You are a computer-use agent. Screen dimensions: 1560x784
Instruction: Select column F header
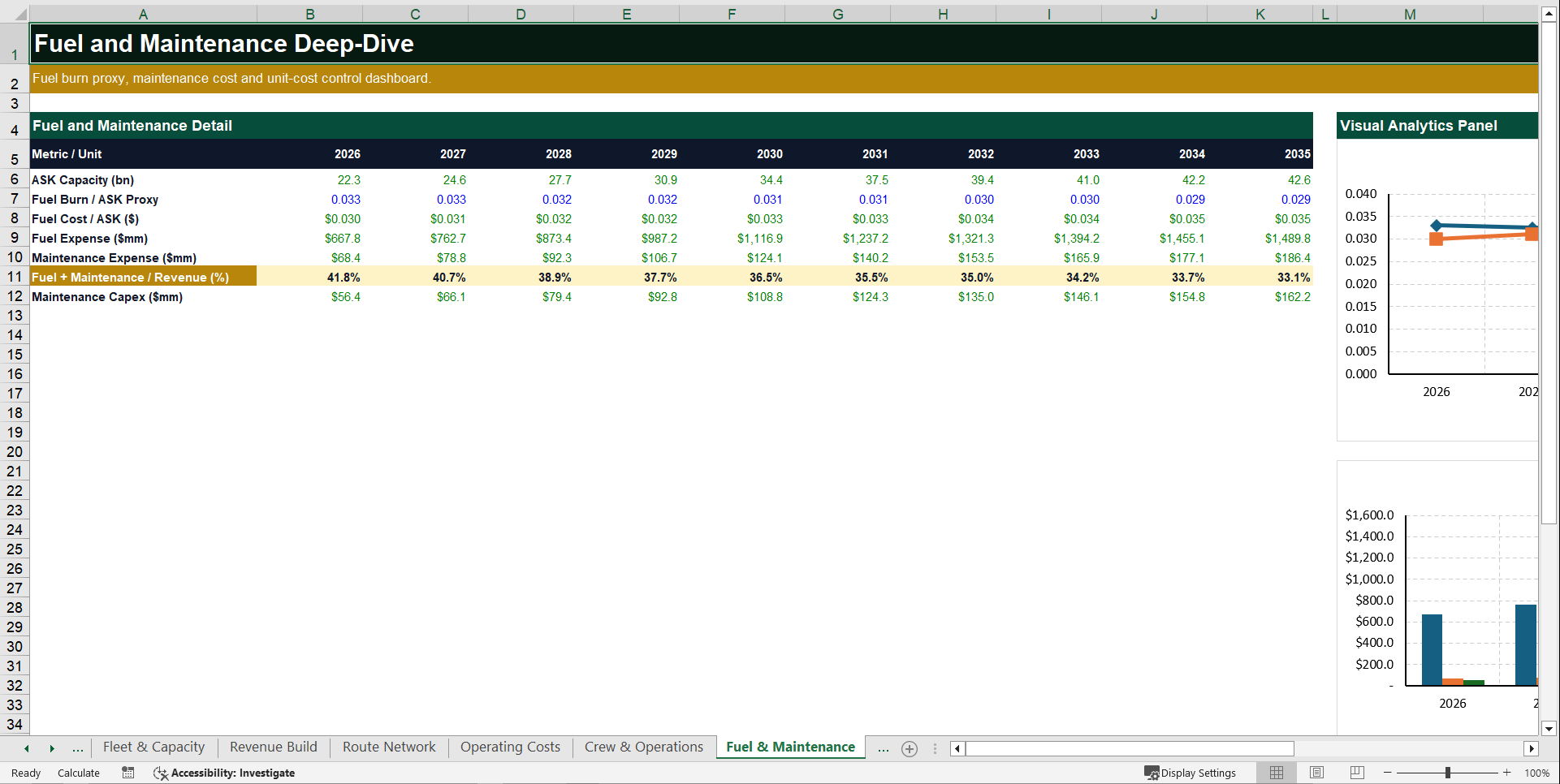(732, 14)
